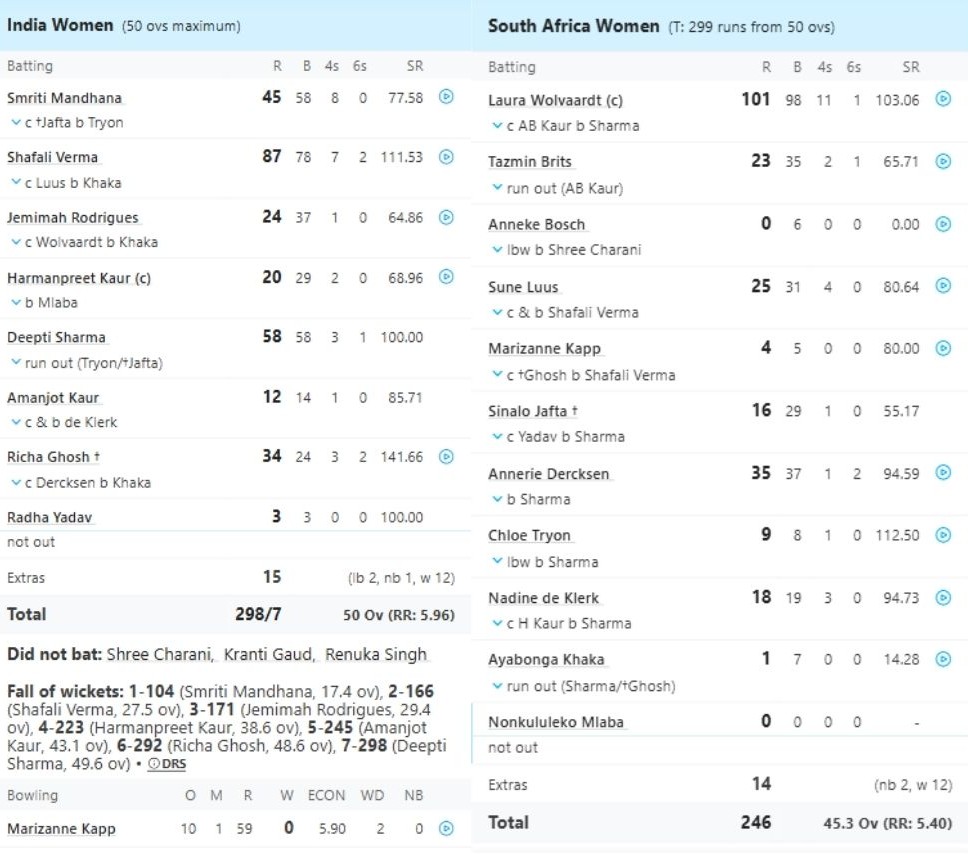The width and height of the screenshot is (968, 854).
Task: Play Smriti Mandhana's batting video highlights
Action: point(447,97)
